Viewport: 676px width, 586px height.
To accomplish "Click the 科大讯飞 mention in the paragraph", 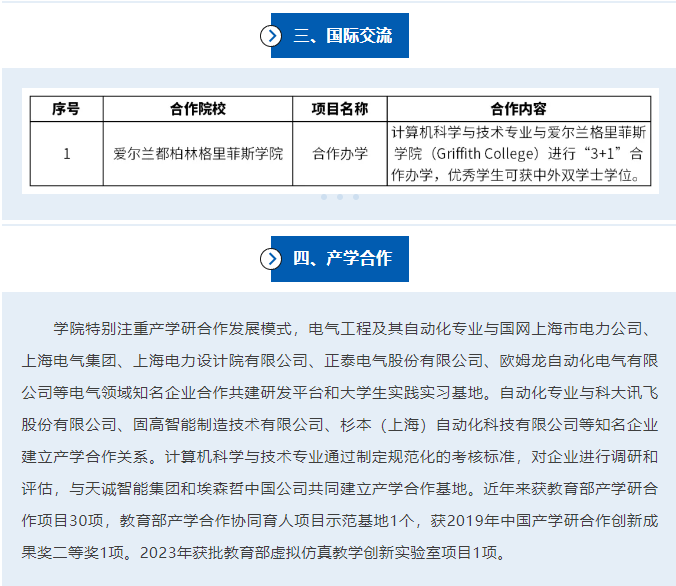I will [623, 391].
